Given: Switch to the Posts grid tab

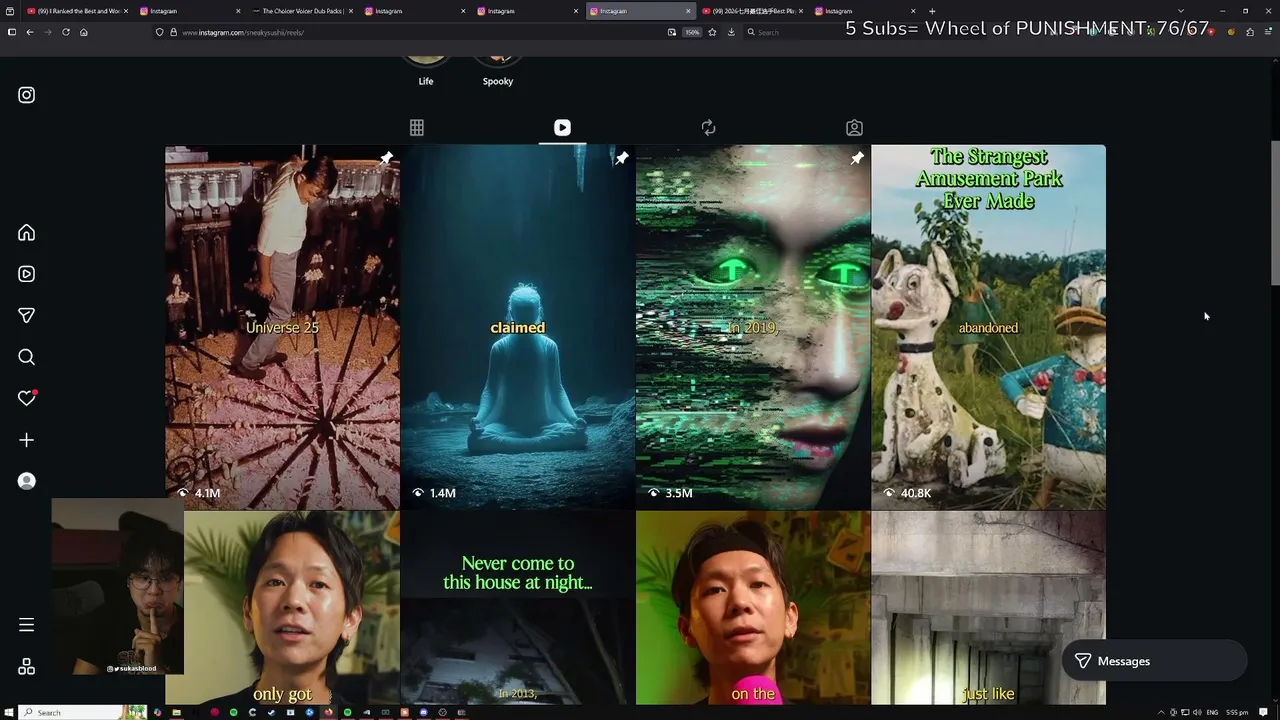Looking at the screenshot, I should [x=417, y=128].
